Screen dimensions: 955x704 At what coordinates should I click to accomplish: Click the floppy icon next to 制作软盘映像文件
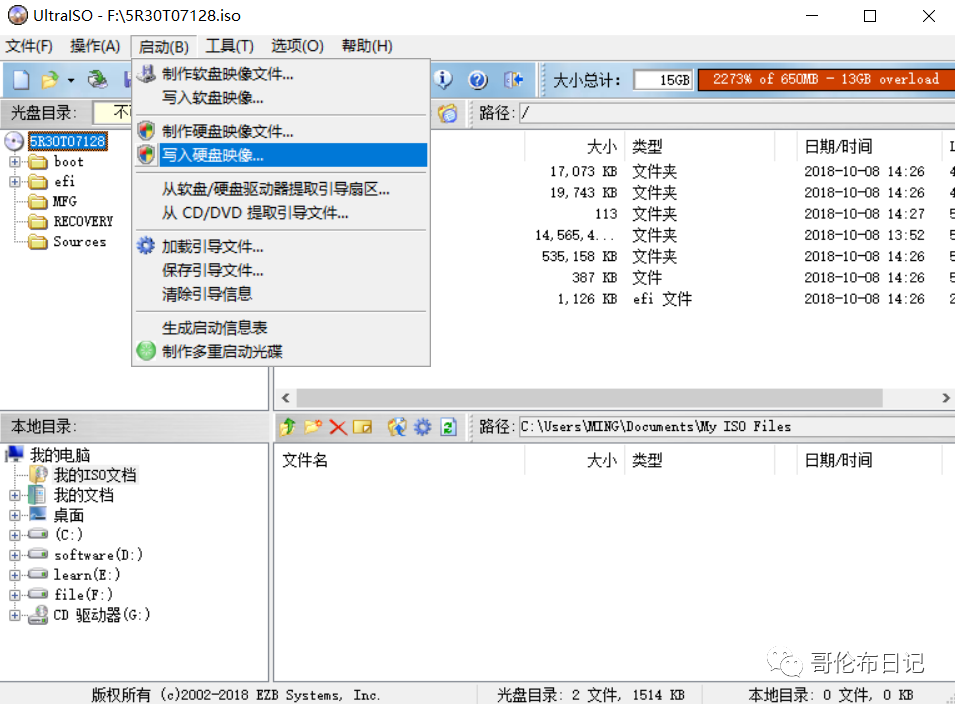tap(146, 74)
